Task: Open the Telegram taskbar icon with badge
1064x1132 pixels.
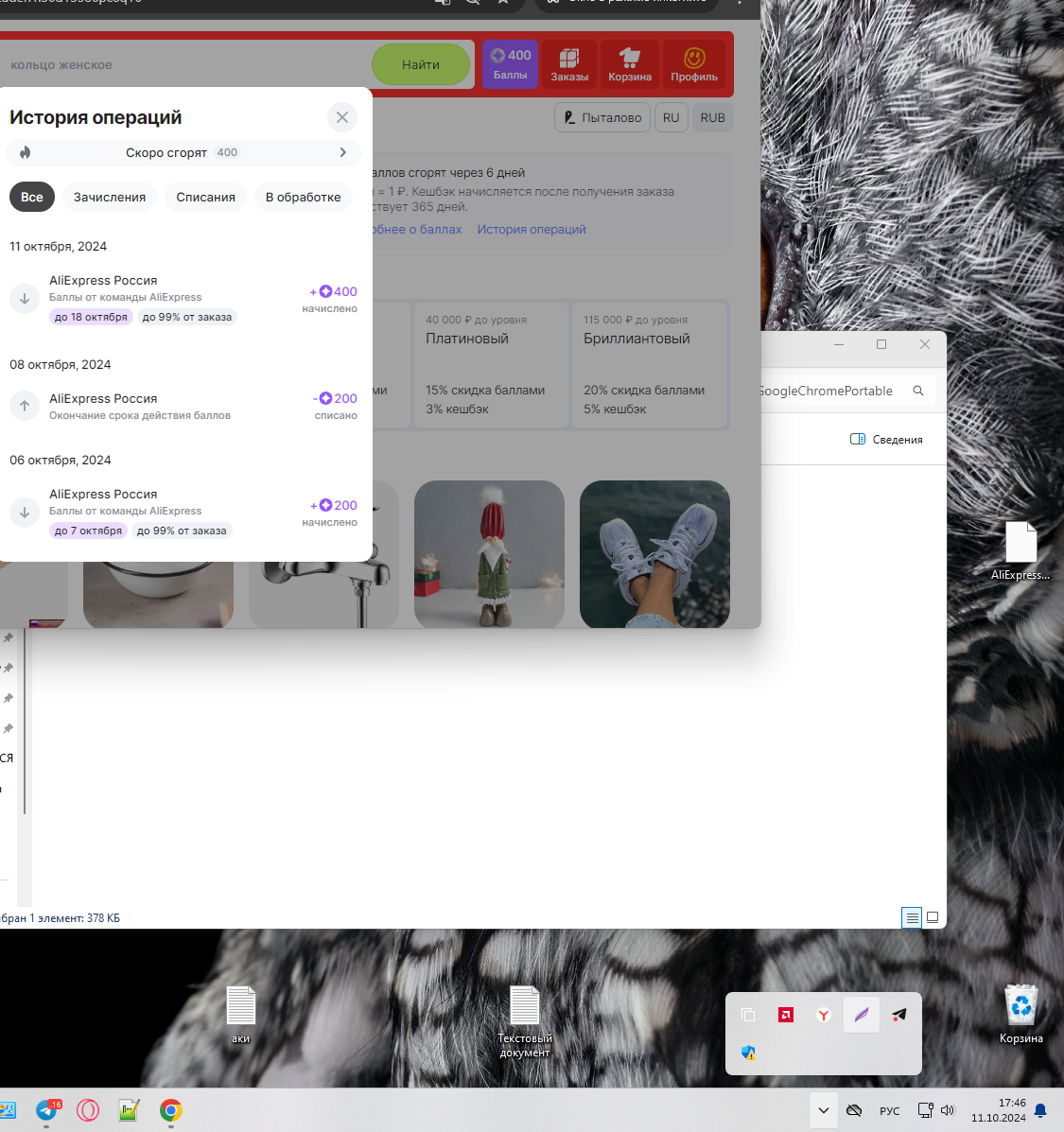Action: 47,1110
